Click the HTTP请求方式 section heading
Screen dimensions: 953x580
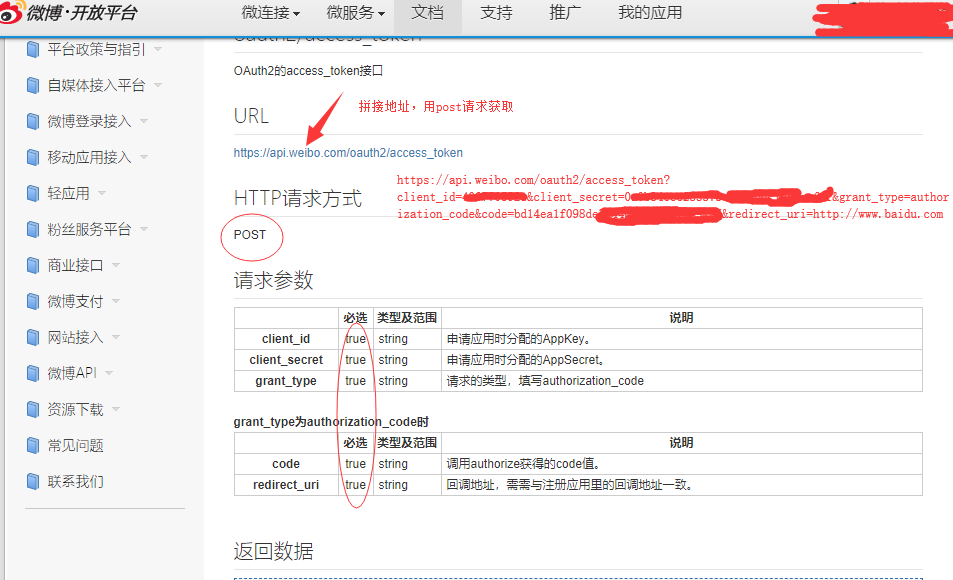(x=298, y=198)
